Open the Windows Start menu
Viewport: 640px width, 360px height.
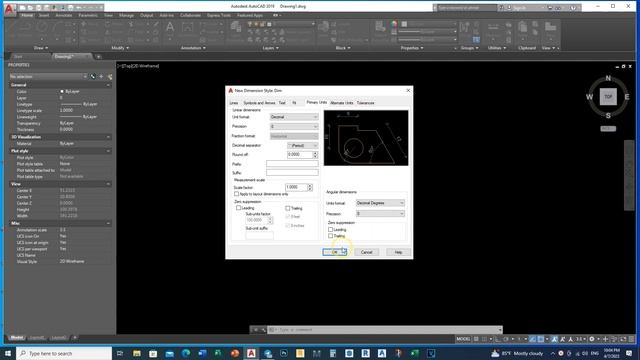7,353
